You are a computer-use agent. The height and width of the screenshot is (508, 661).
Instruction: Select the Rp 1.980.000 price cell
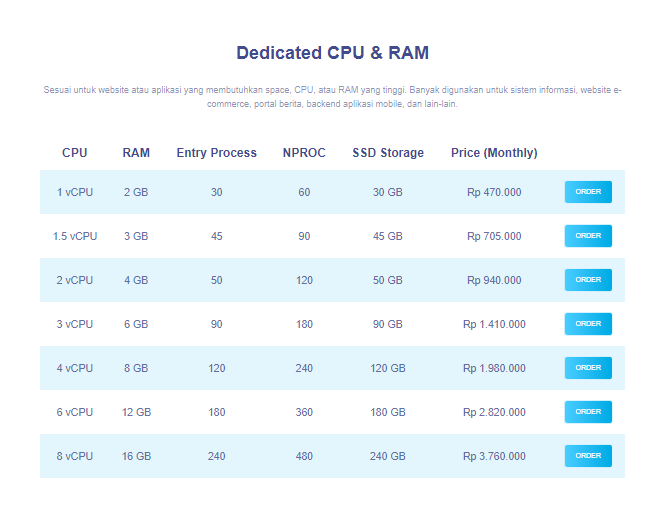(494, 368)
